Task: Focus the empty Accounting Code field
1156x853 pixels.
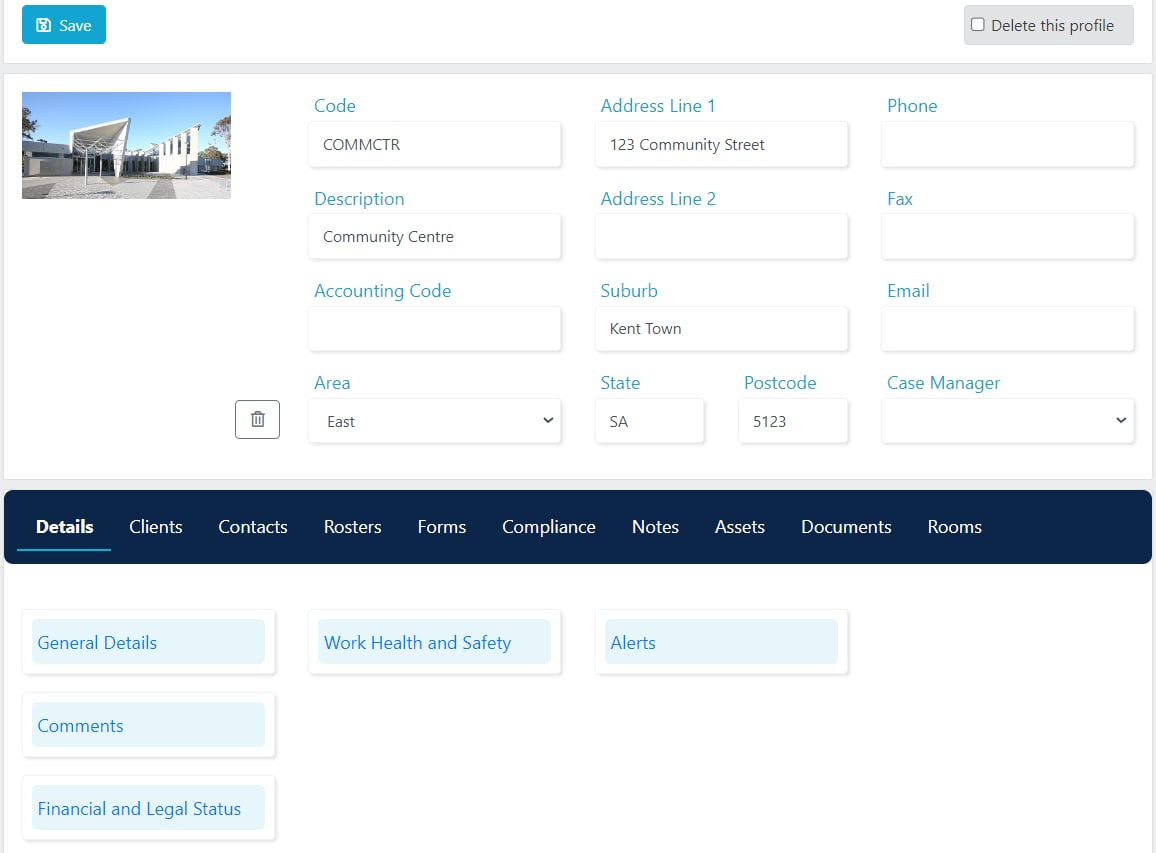Action: pyautogui.click(x=435, y=329)
